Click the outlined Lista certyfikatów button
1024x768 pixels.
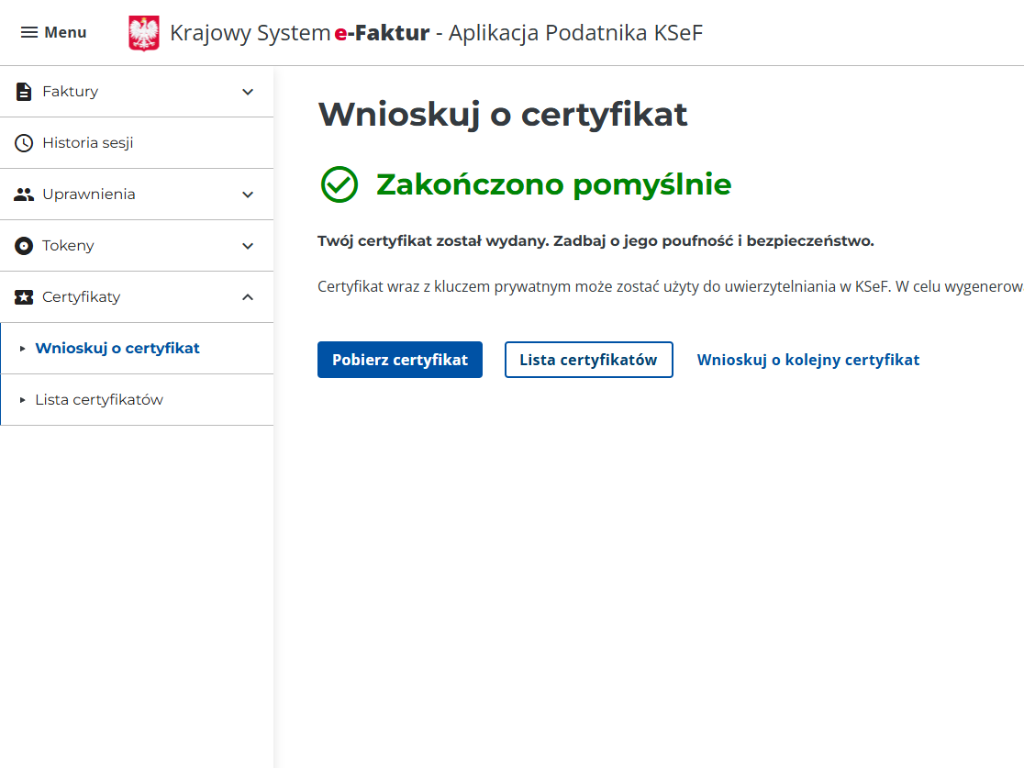588,360
